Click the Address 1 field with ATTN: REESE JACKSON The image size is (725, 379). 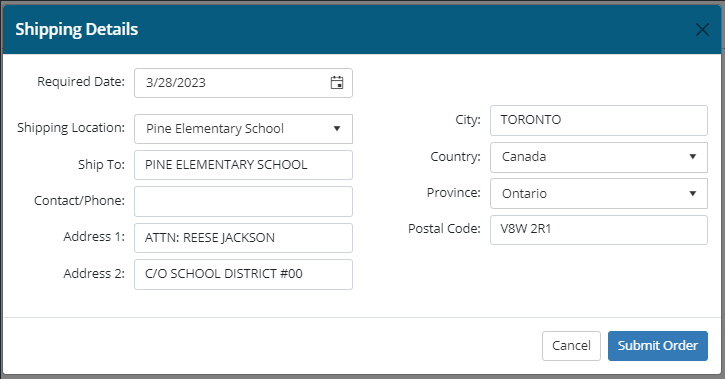tap(243, 238)
